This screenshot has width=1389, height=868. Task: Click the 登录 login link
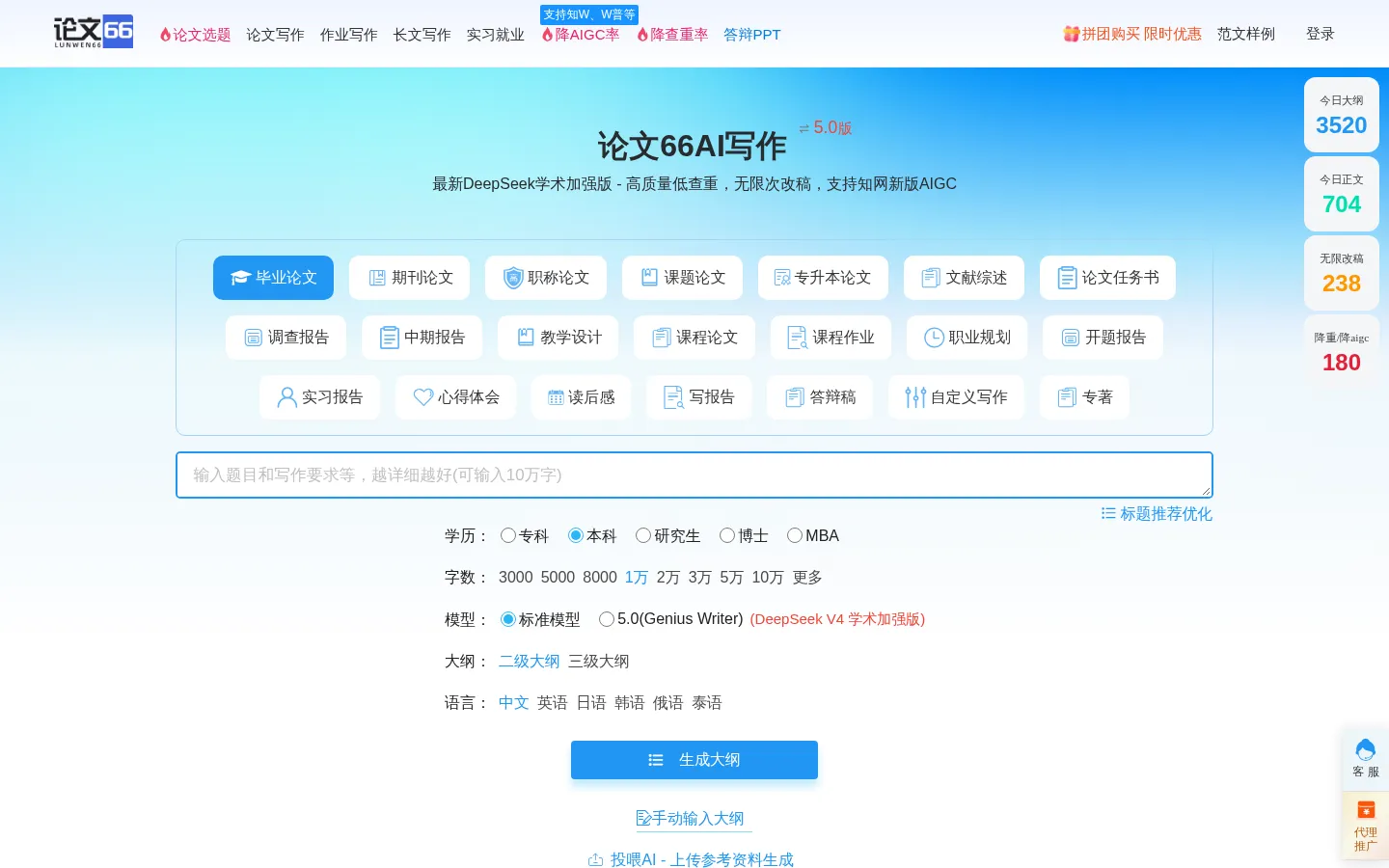[x=1321, y=34]
